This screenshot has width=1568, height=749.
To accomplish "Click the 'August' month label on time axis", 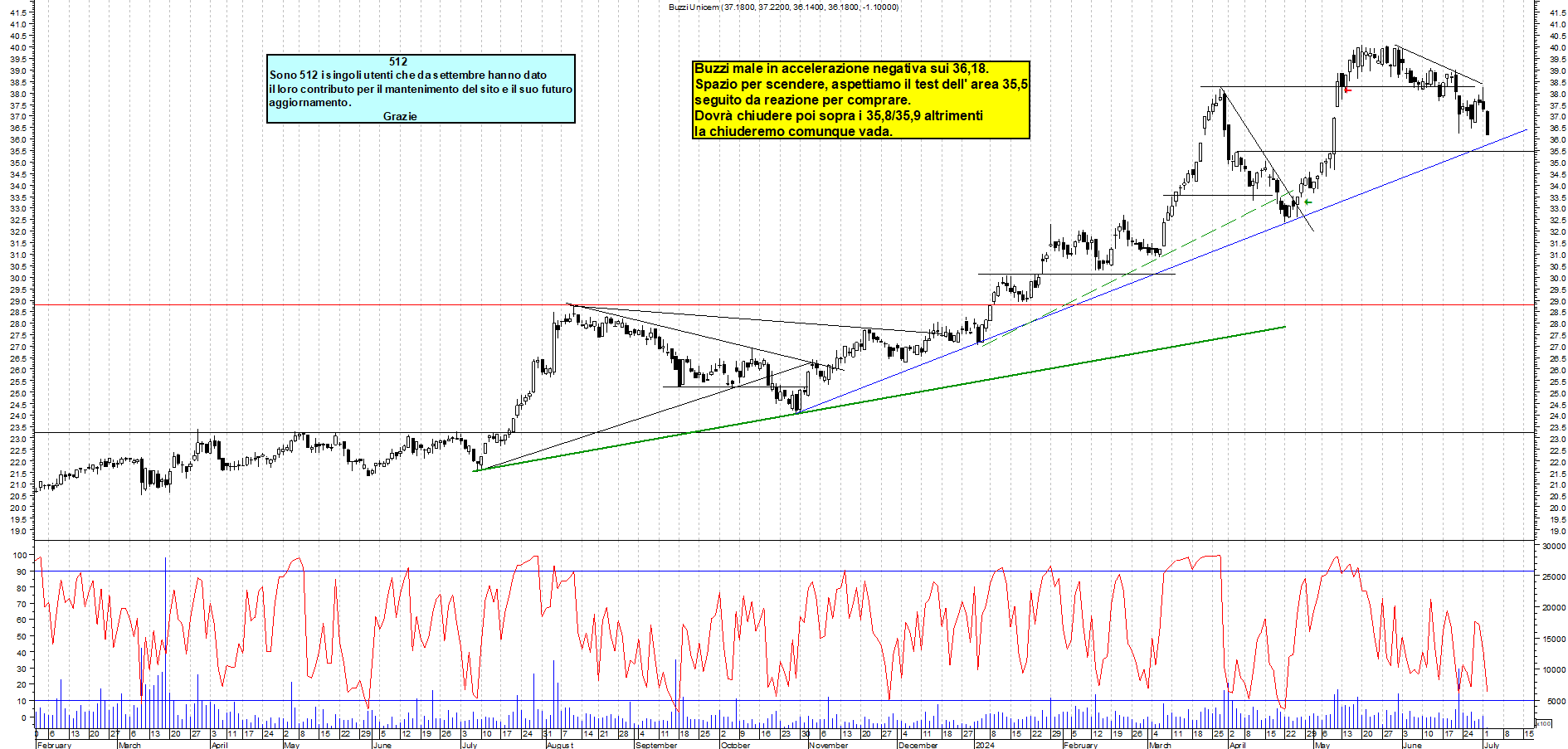I will click(560, 745).
